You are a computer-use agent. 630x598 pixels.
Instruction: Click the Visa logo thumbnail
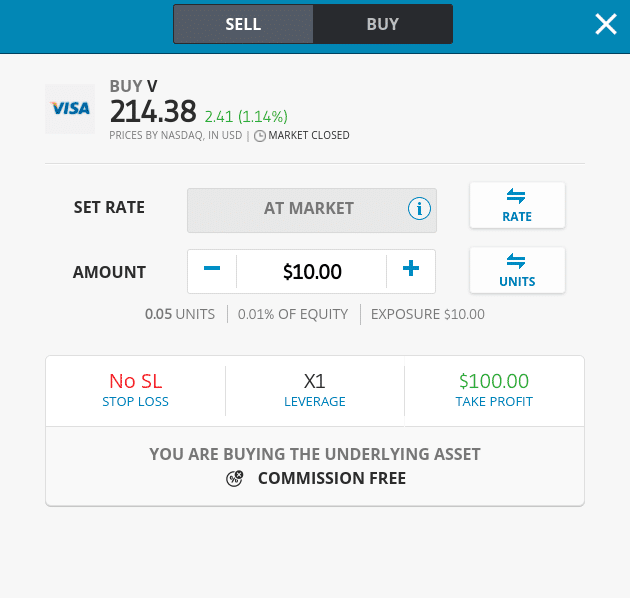(x=70, y=109)
